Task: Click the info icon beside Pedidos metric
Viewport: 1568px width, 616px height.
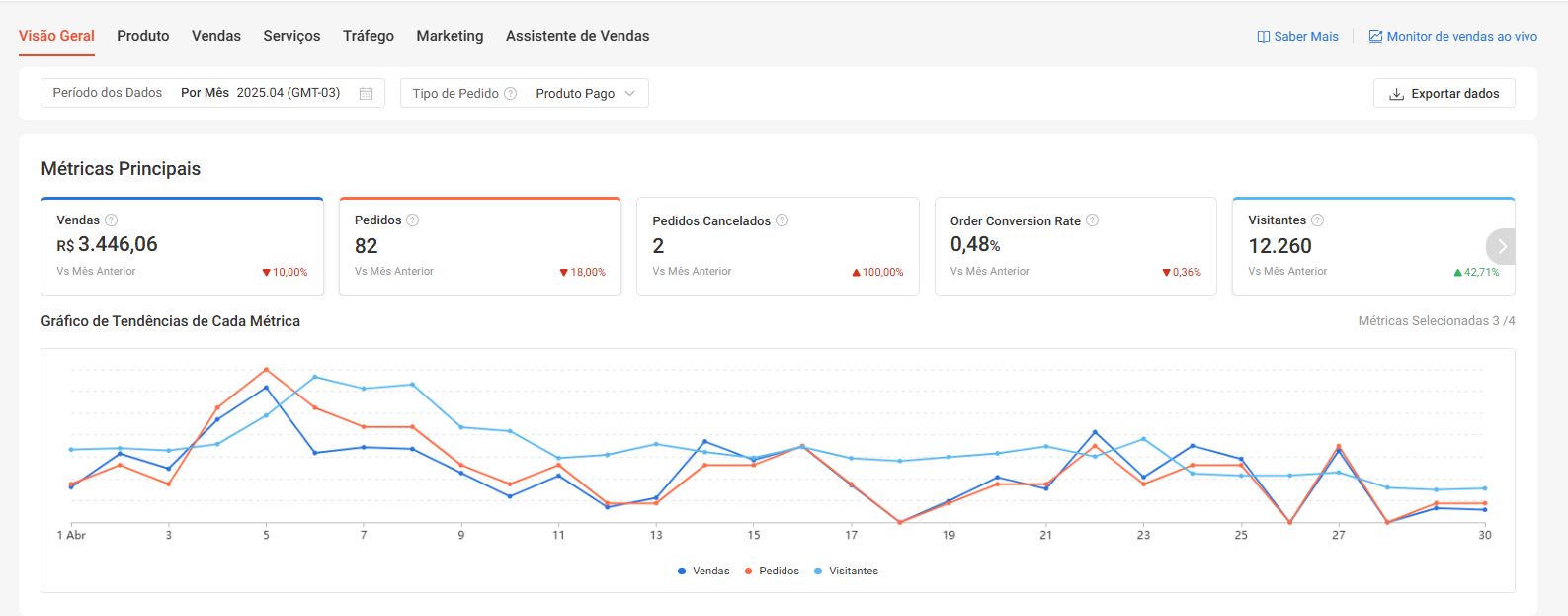Action: (x=413, y=220)
